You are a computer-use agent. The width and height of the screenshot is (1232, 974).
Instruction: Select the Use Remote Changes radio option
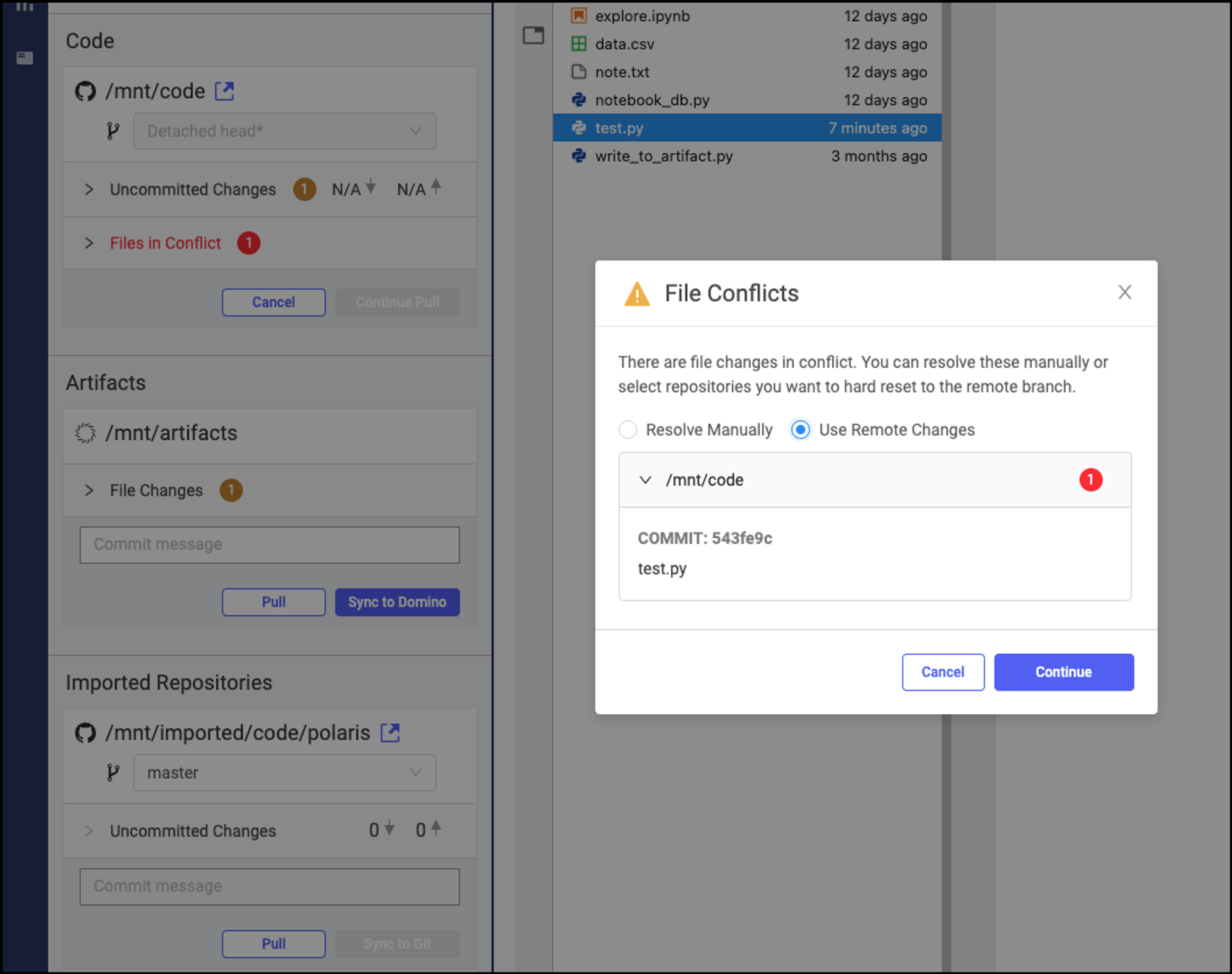point(800,430)
